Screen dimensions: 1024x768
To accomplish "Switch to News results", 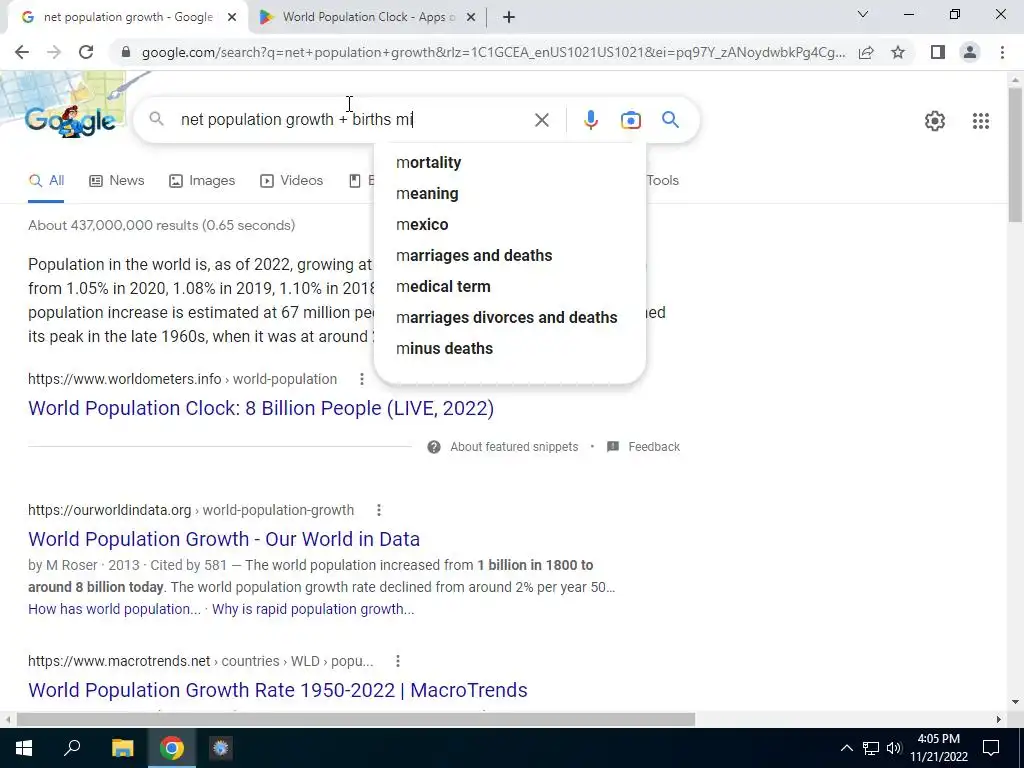I will [x=116, y=181].
